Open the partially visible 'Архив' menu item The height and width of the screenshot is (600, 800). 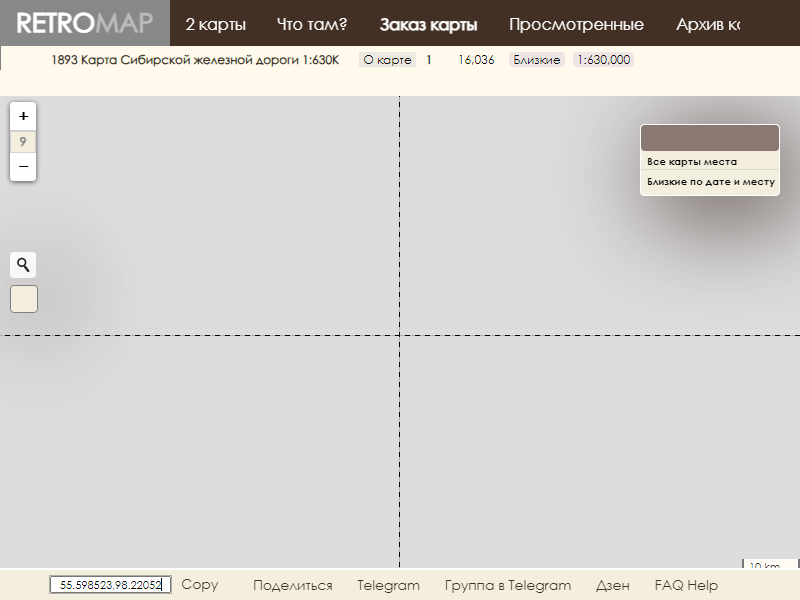(708, 24)
